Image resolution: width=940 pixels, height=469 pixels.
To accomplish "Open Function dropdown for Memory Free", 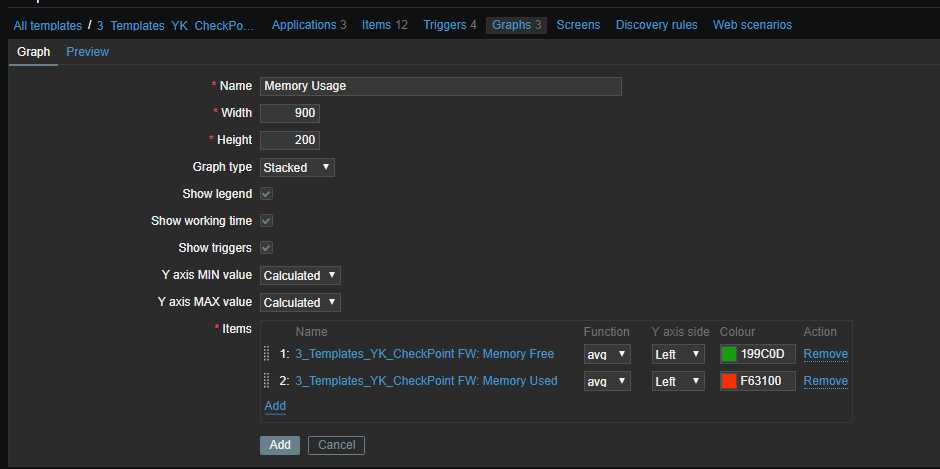I will (607, 354).
